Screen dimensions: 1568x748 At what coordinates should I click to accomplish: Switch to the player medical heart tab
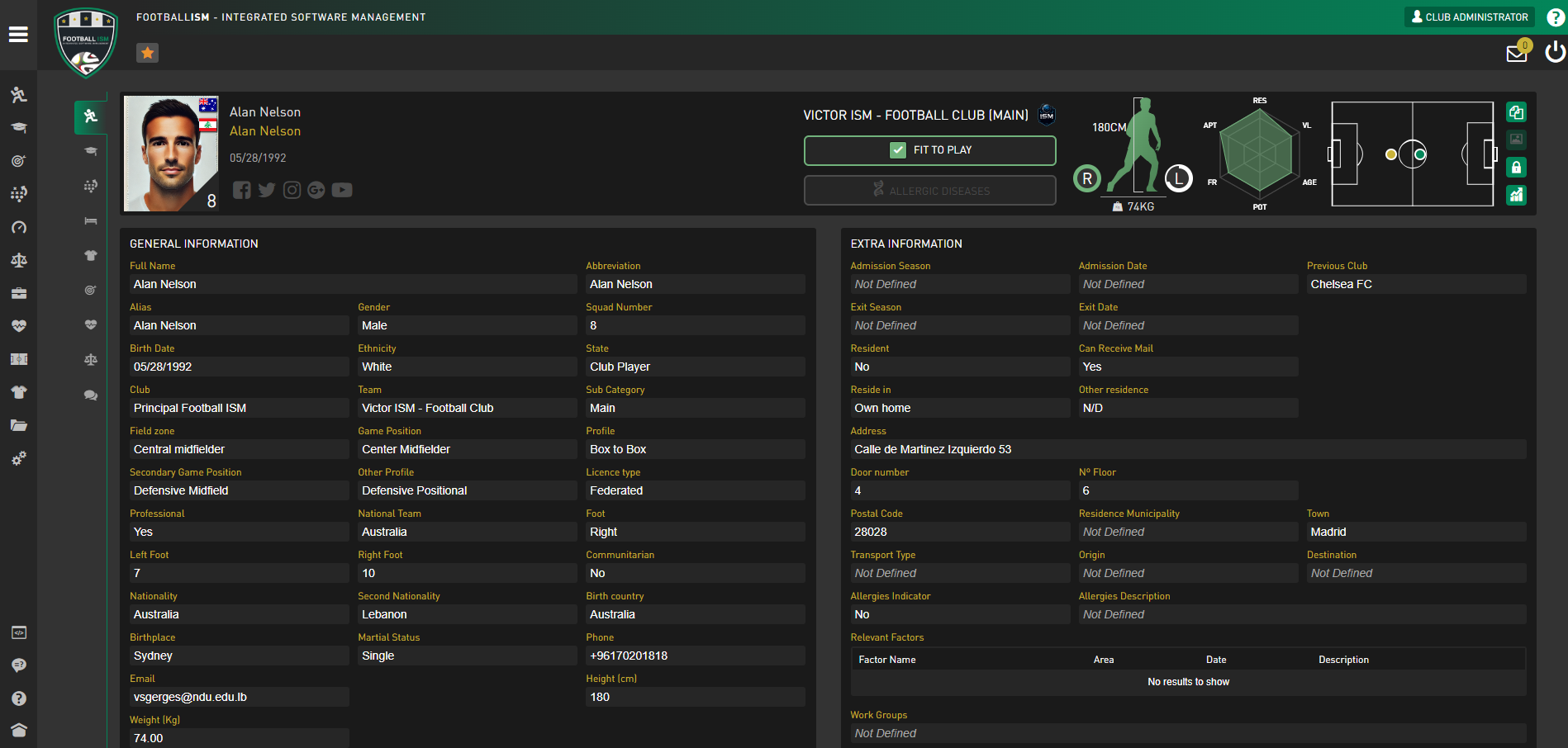91,324
